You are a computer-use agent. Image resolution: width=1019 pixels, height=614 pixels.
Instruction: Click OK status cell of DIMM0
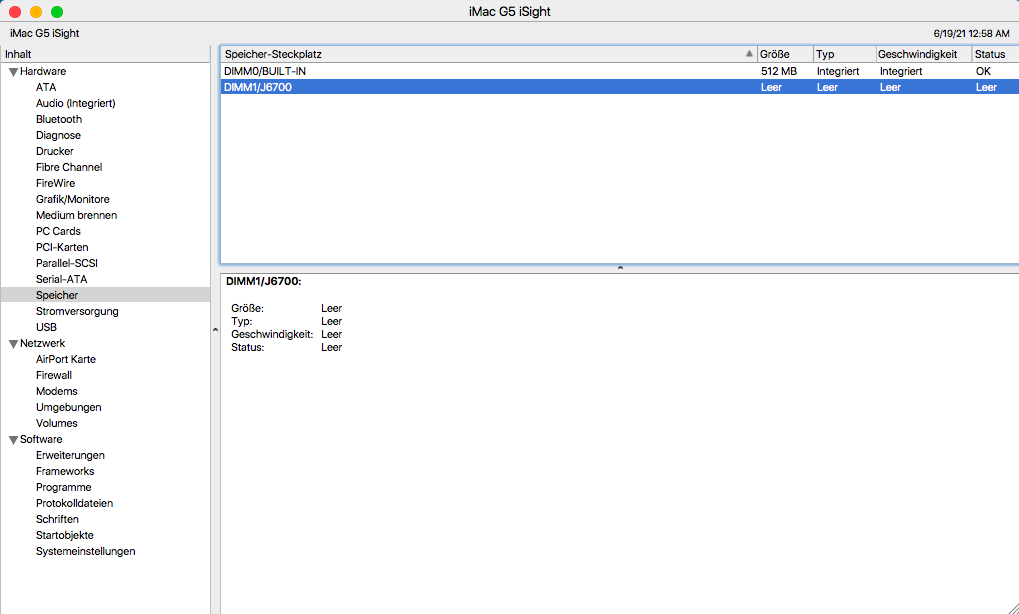983,71
